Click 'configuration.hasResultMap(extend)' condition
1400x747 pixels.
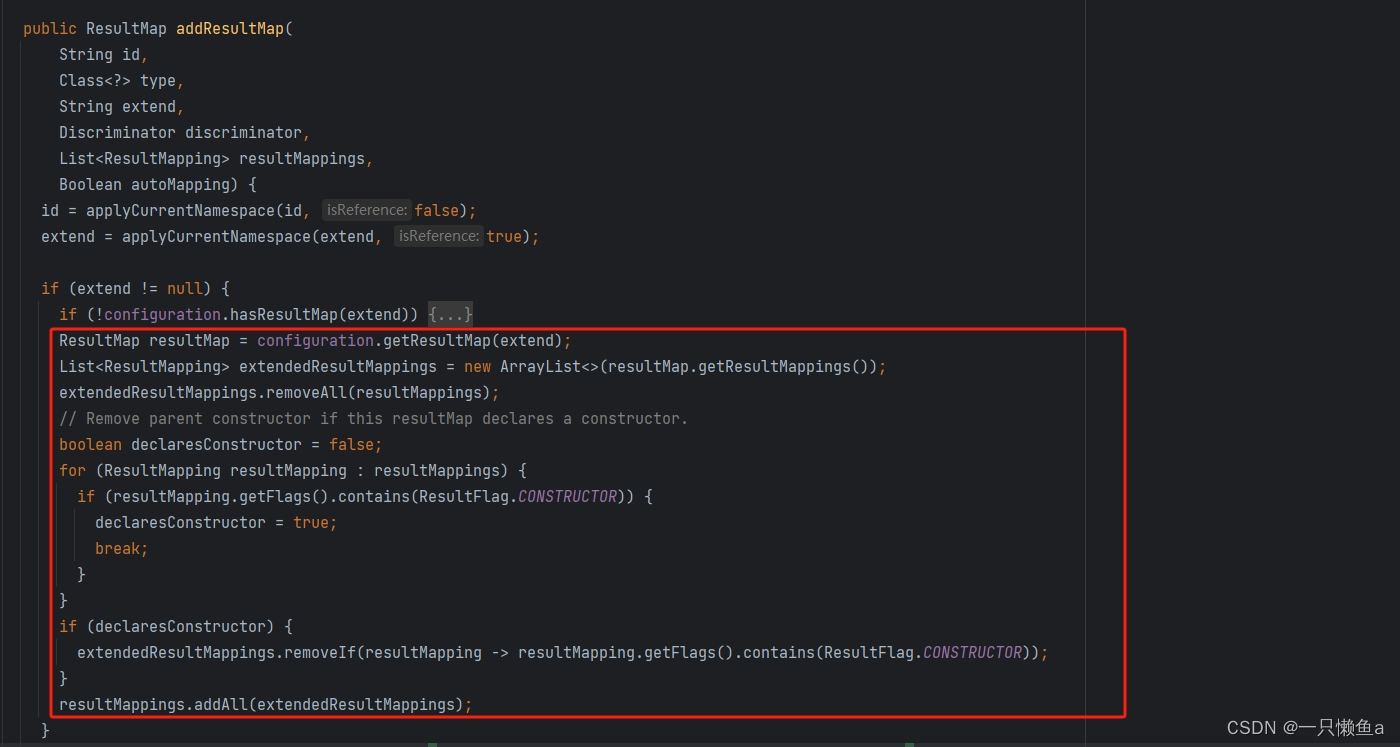[x=261, y=315]
